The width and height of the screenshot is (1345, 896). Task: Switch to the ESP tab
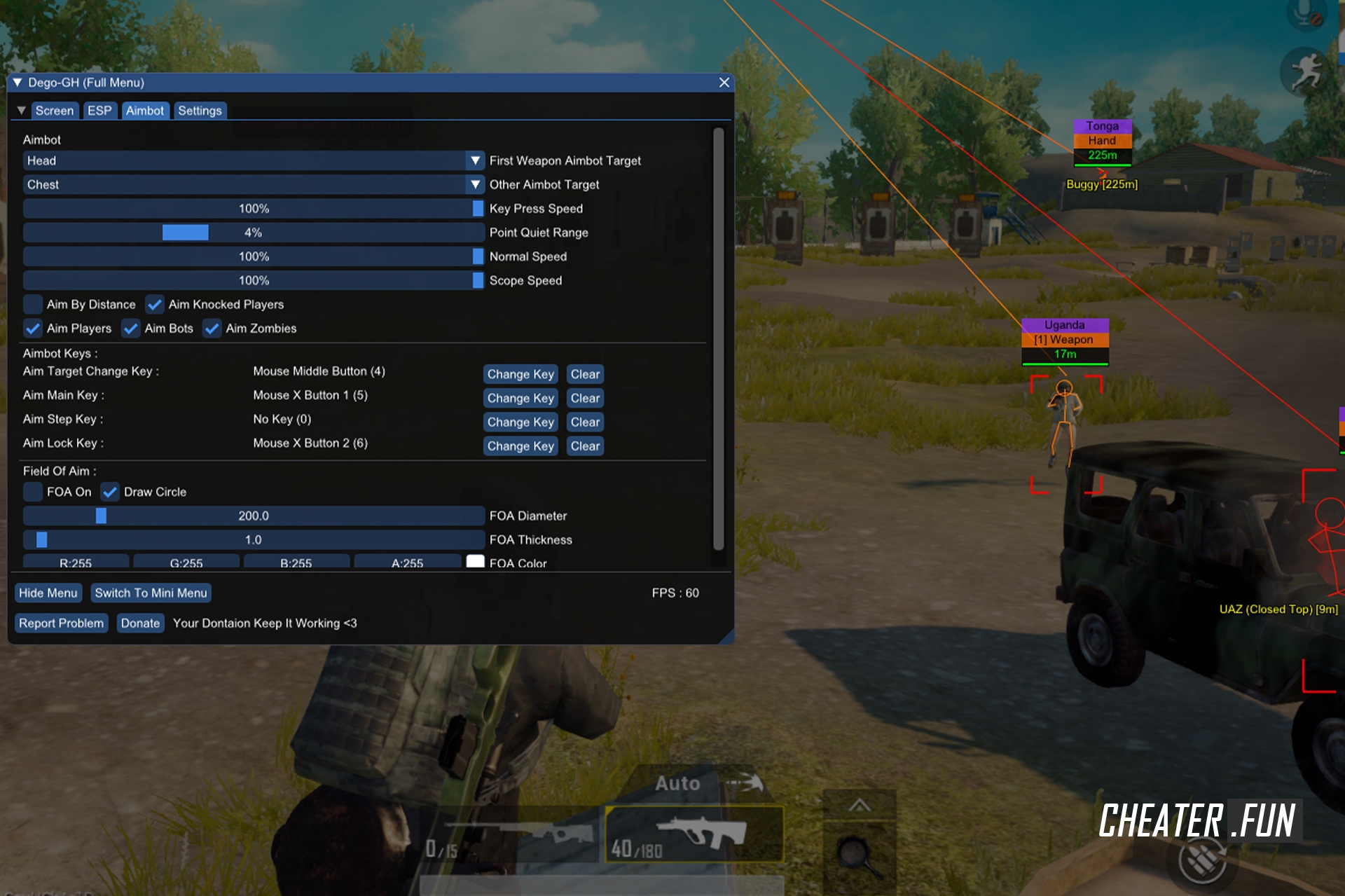99,109
